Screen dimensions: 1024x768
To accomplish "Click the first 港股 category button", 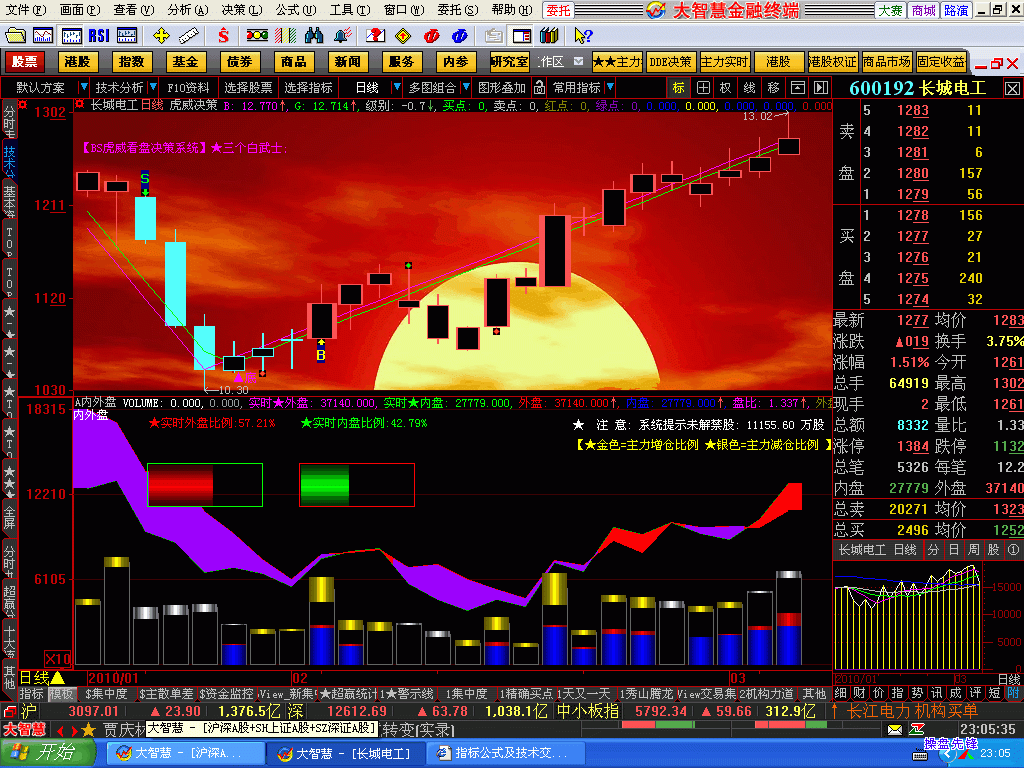I will (78, 61).
